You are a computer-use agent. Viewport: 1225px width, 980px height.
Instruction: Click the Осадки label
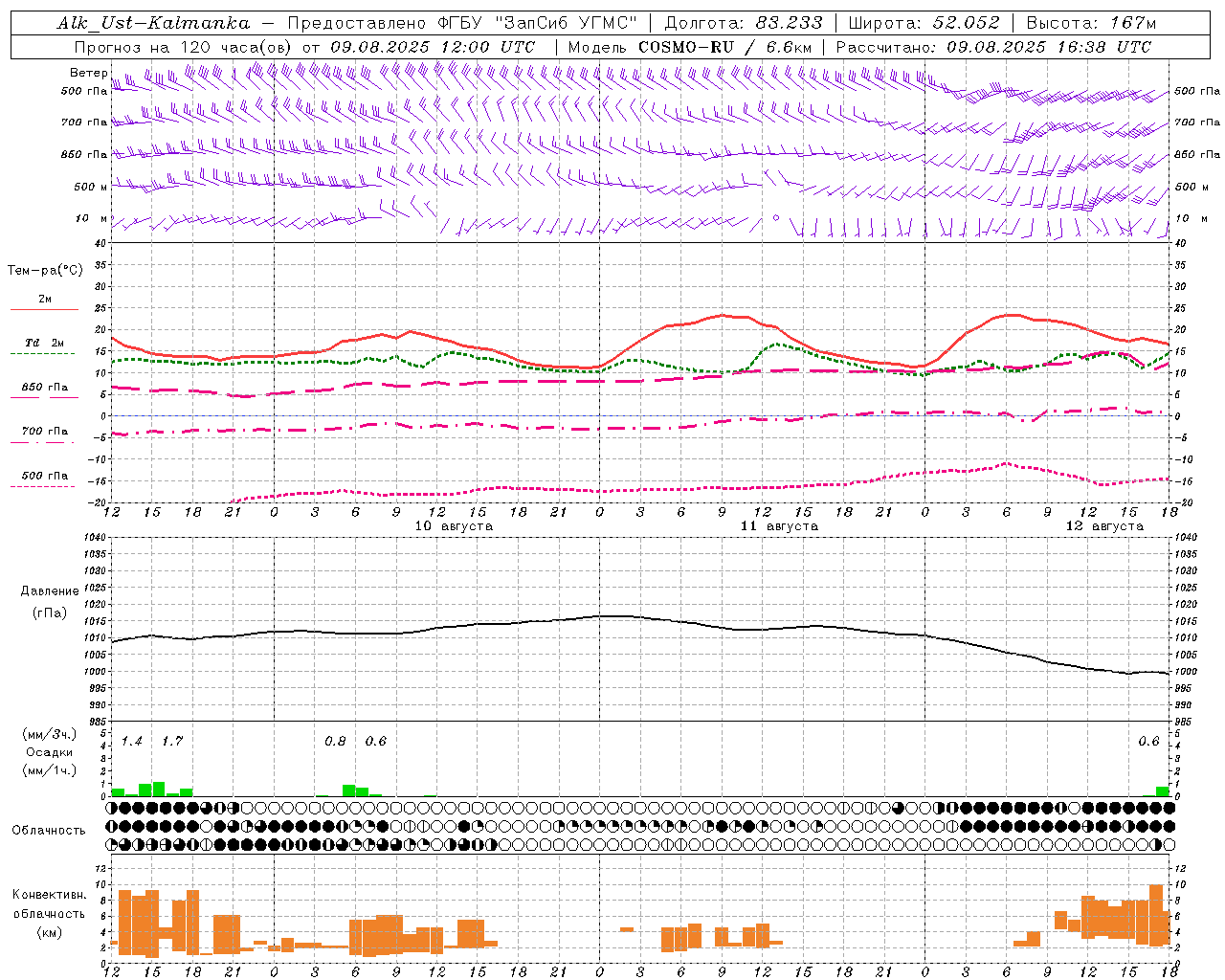50,752
